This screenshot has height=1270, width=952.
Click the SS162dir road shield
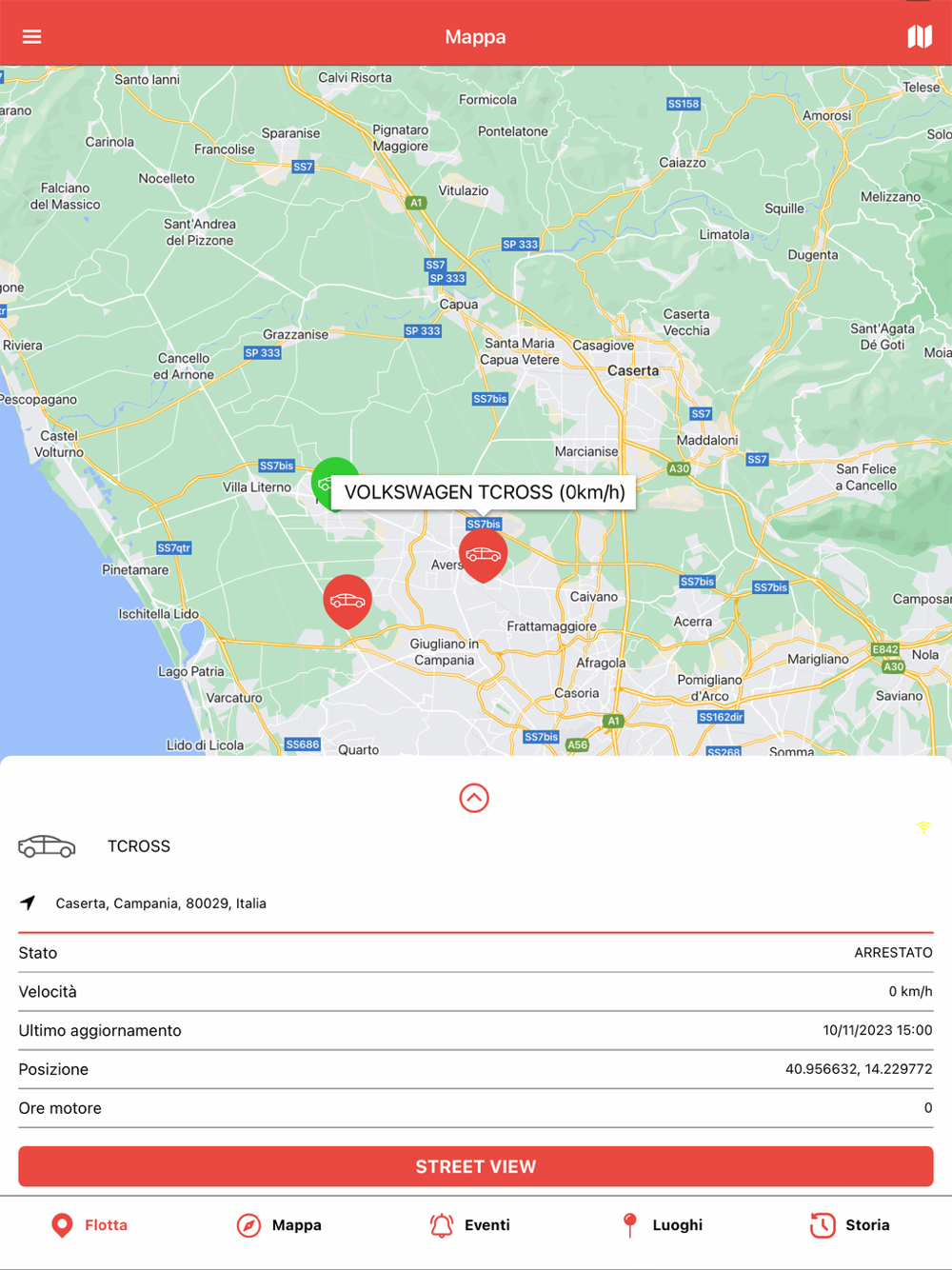(721, 717)
